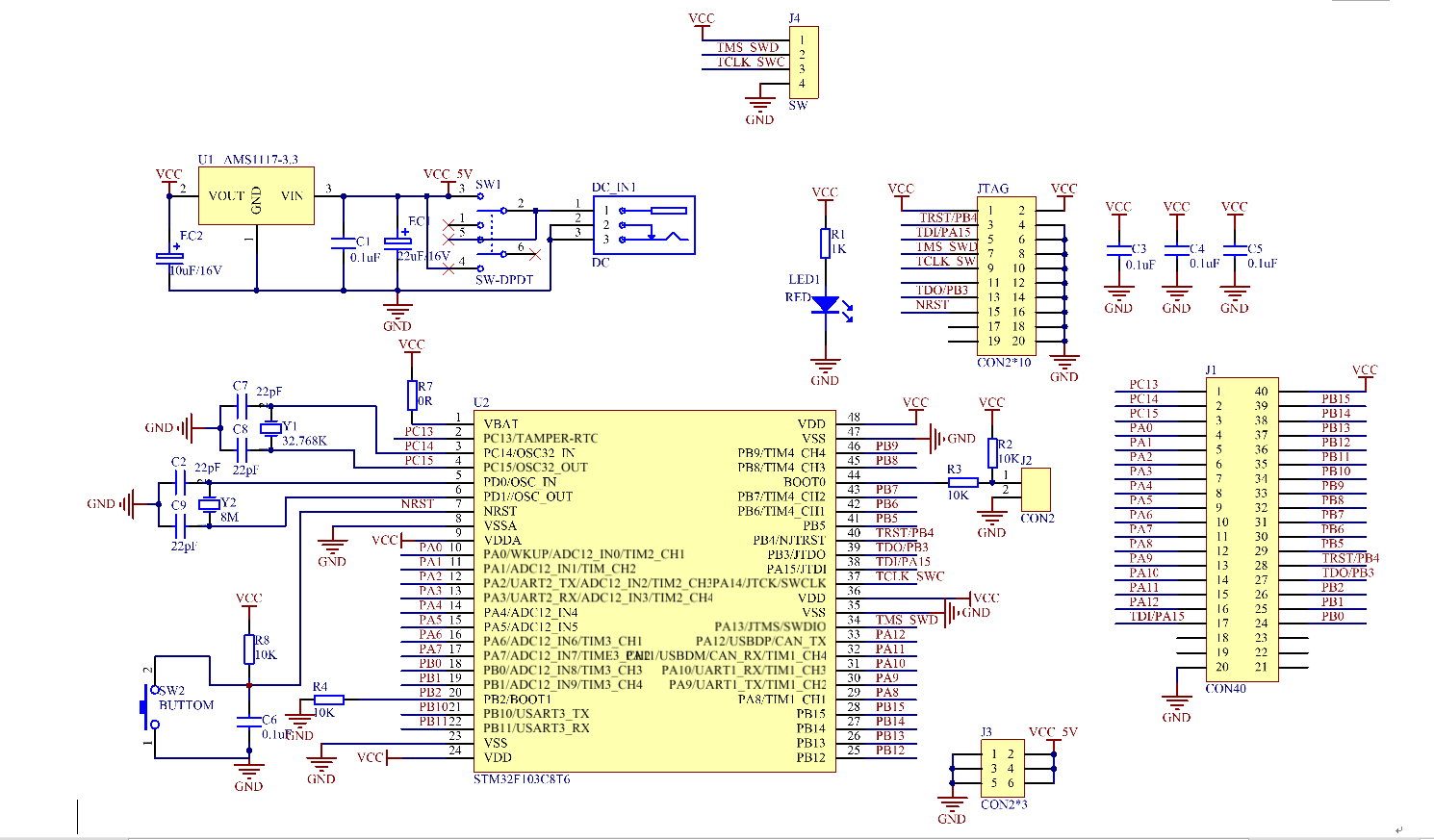Select resistor R2 10K
This screenshot has width=1434, height=840.
(992, 453)
